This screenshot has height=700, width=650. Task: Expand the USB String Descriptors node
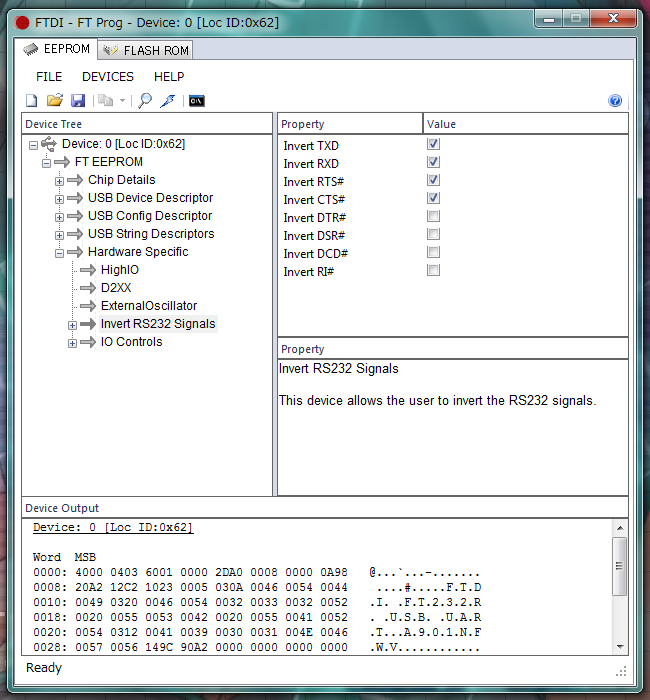click(x=59, y=235)
